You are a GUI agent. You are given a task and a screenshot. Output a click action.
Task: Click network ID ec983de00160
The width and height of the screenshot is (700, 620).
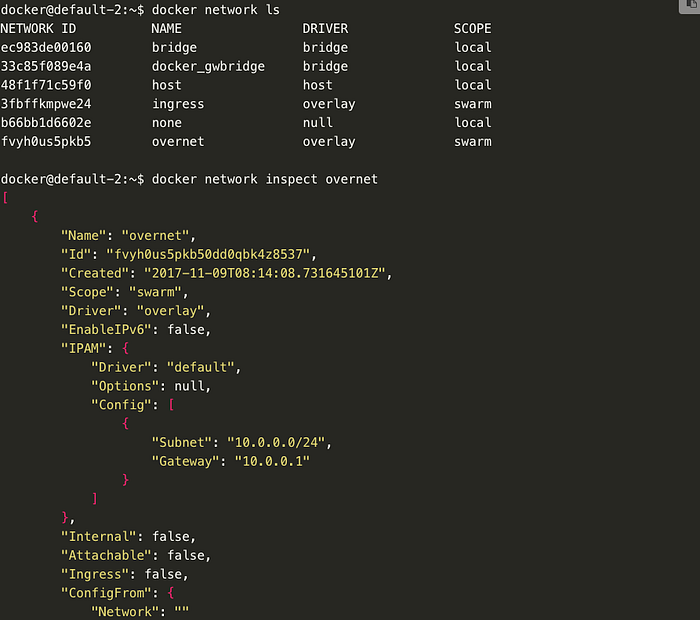click(x=46, y=47)
